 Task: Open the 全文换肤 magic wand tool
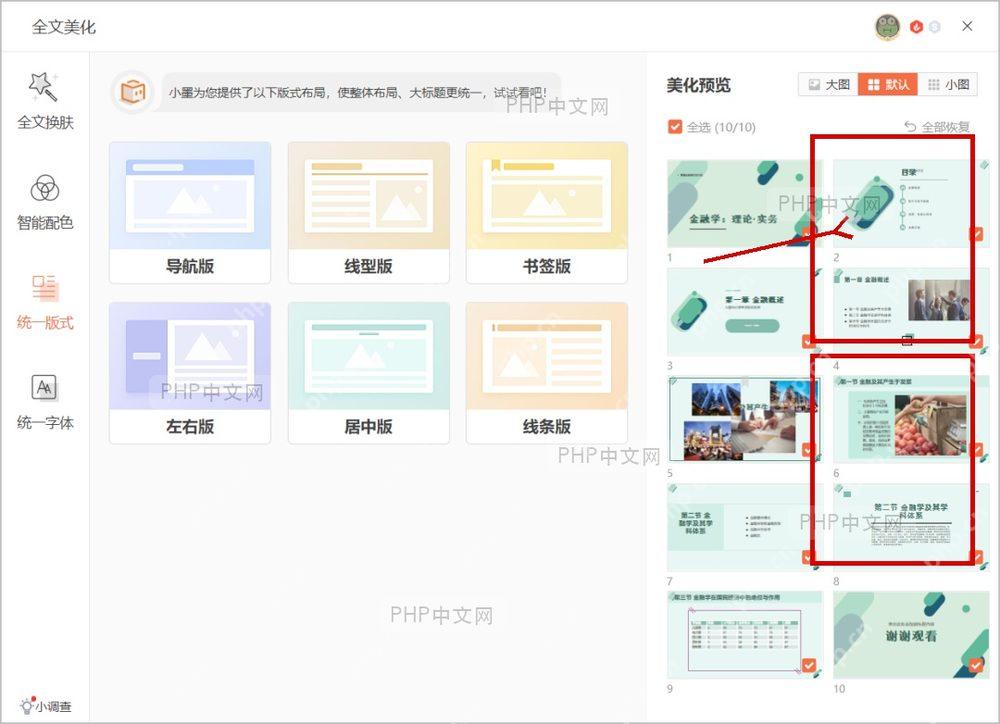click(45, 101)
